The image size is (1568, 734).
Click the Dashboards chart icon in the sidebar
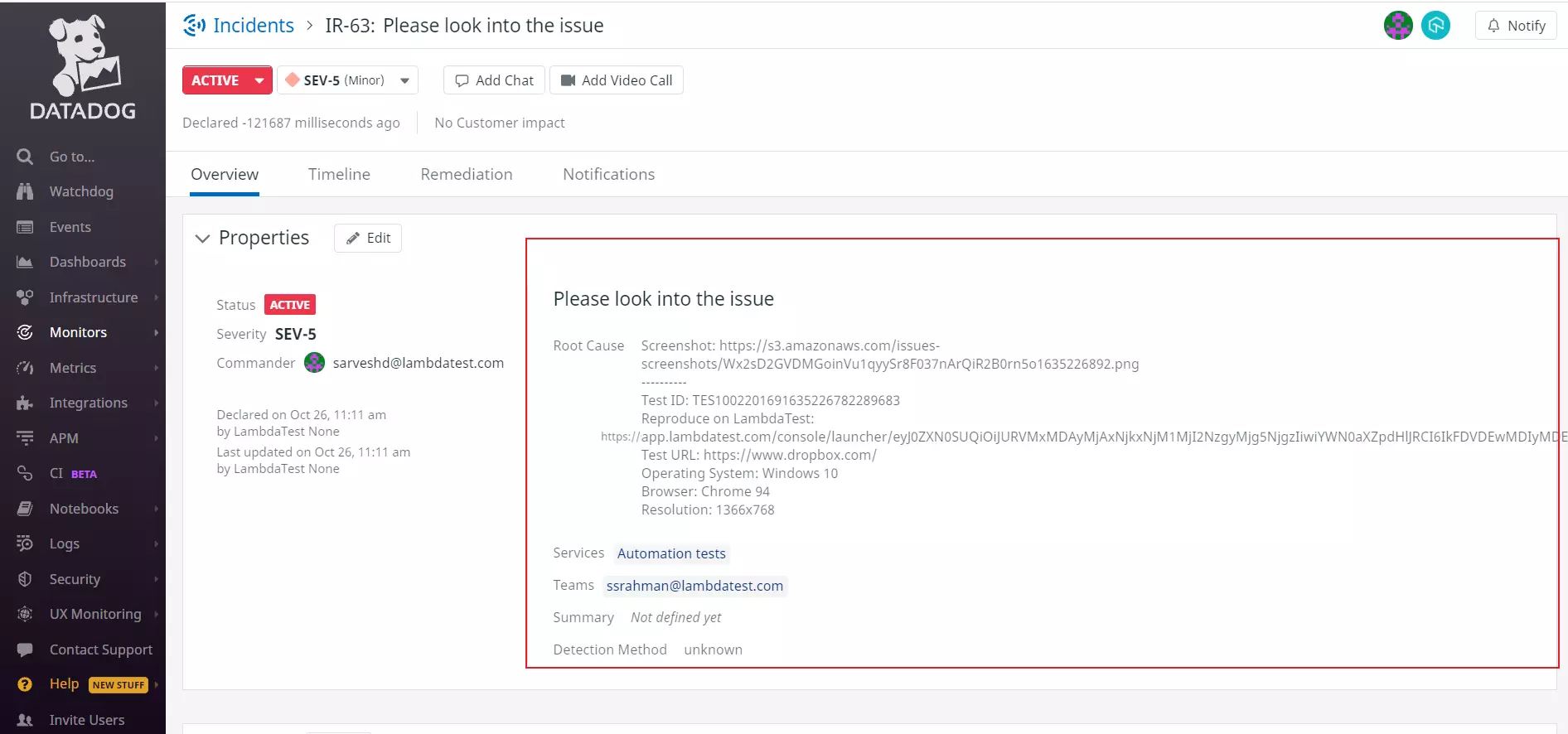(x=25, y=262)
